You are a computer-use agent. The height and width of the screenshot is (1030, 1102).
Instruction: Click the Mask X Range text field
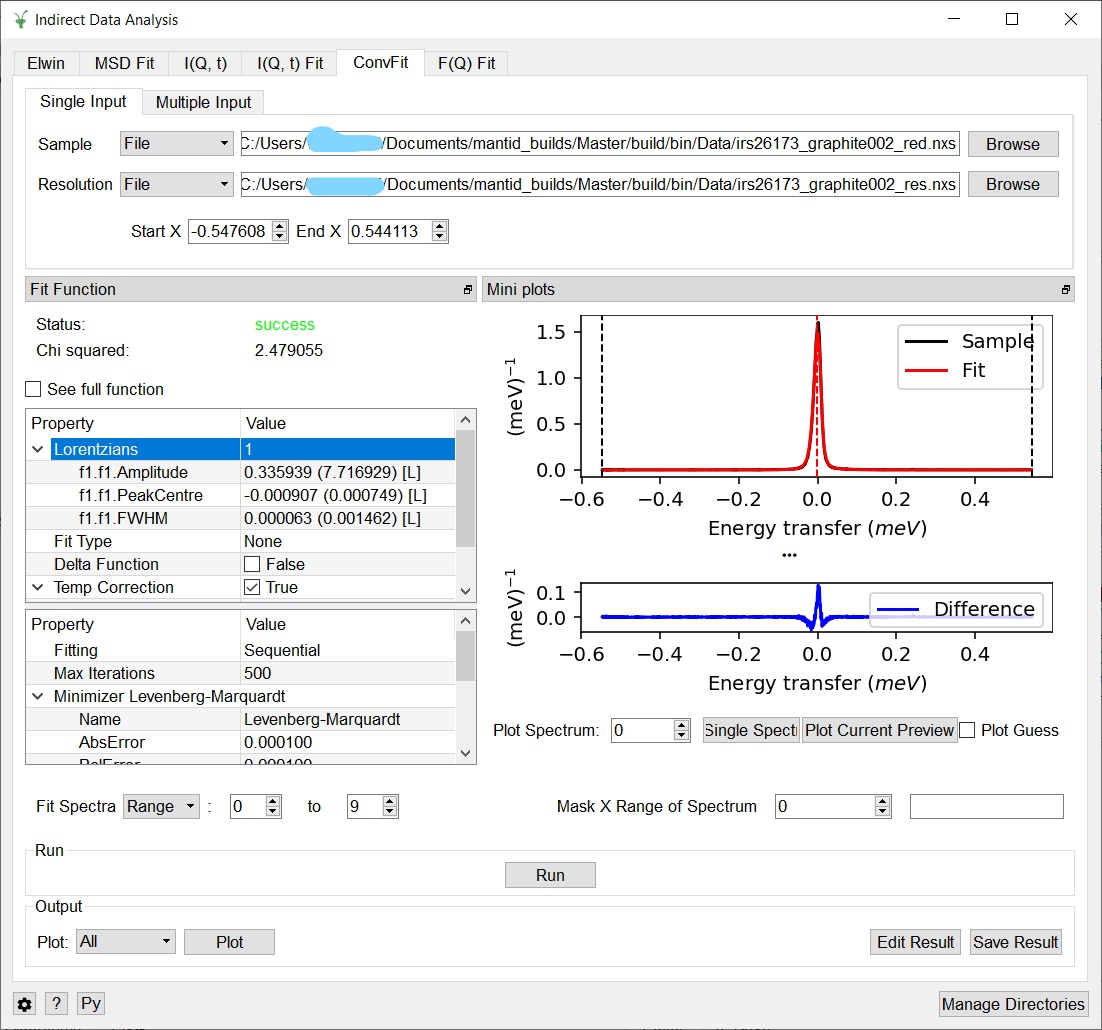[x=986, y=806]
